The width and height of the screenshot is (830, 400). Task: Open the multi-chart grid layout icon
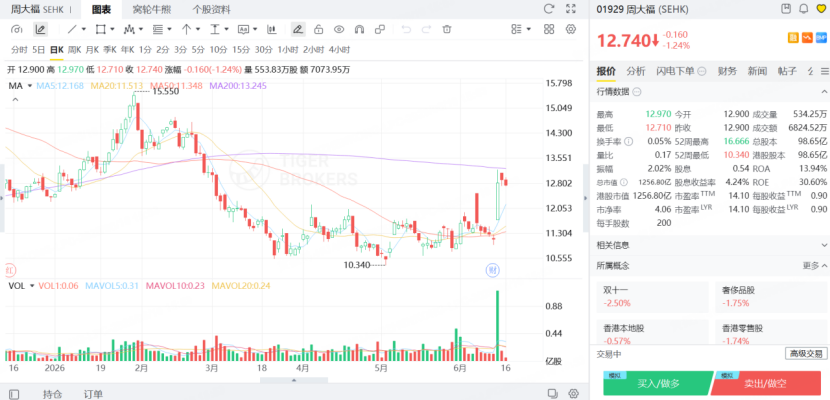[549, 29]
